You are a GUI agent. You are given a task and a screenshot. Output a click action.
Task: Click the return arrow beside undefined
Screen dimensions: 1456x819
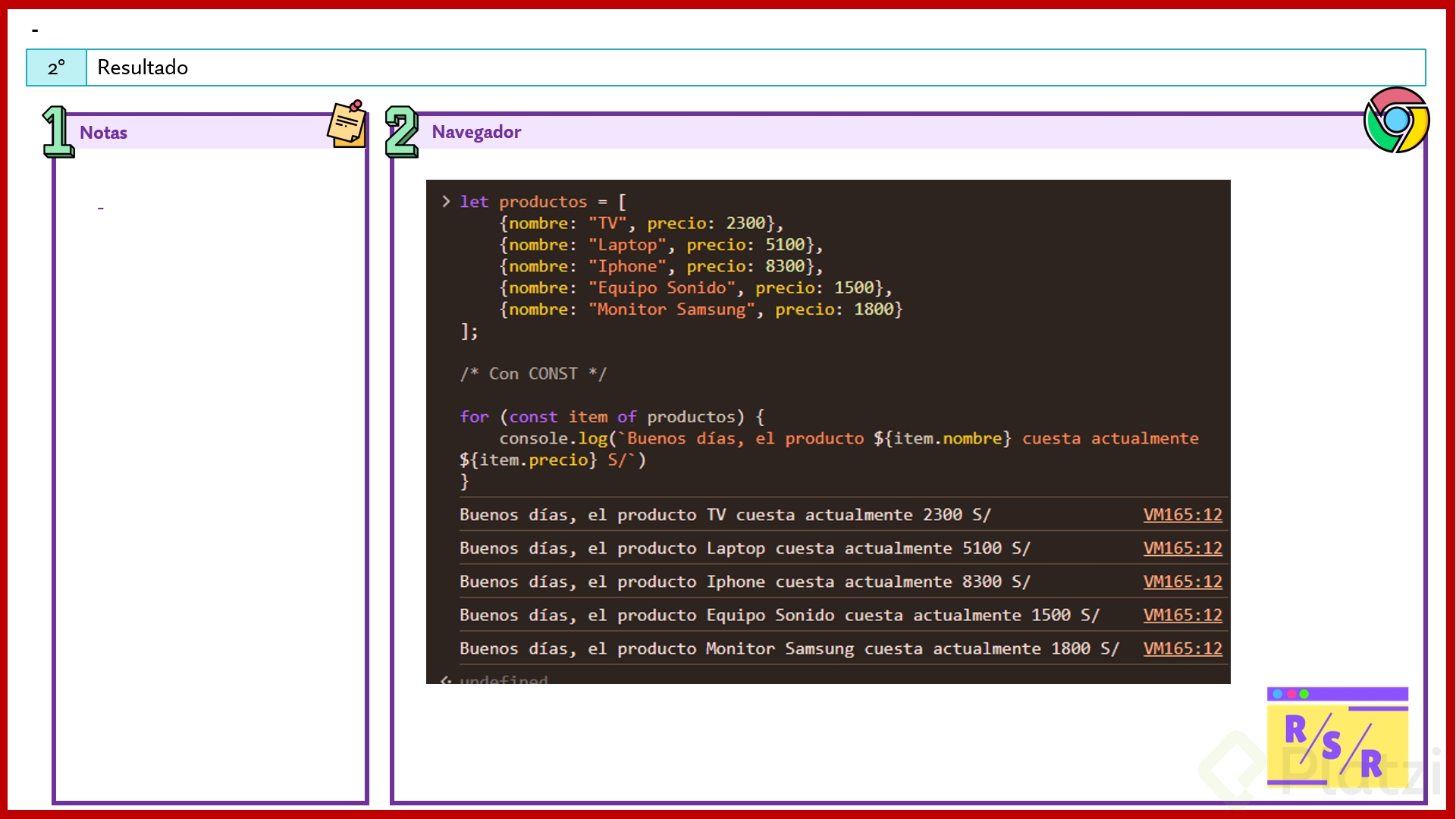pyautogui.click(x=446, y=679)
